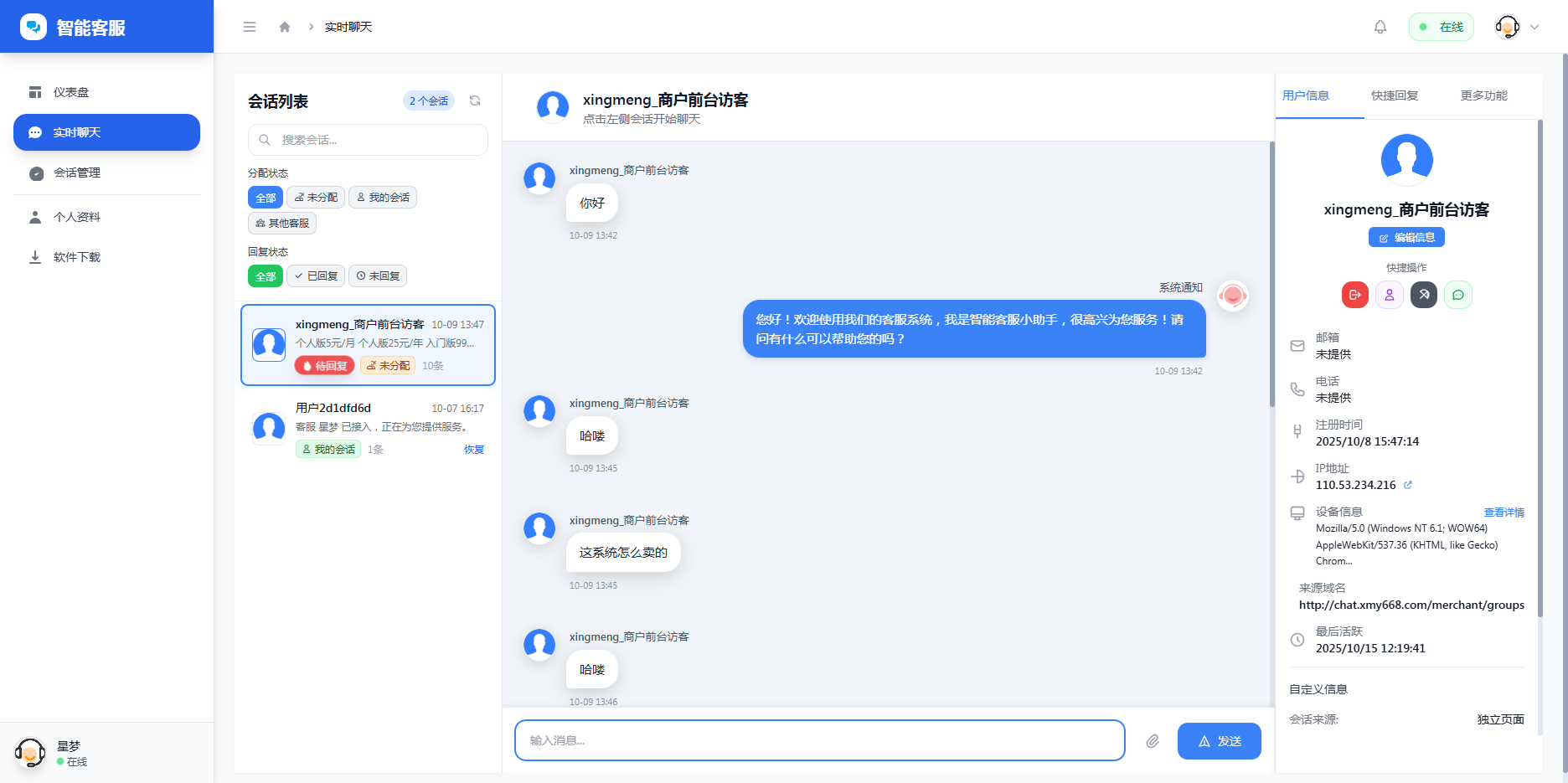Filter by 已回复 status

[x=316, y=276]
